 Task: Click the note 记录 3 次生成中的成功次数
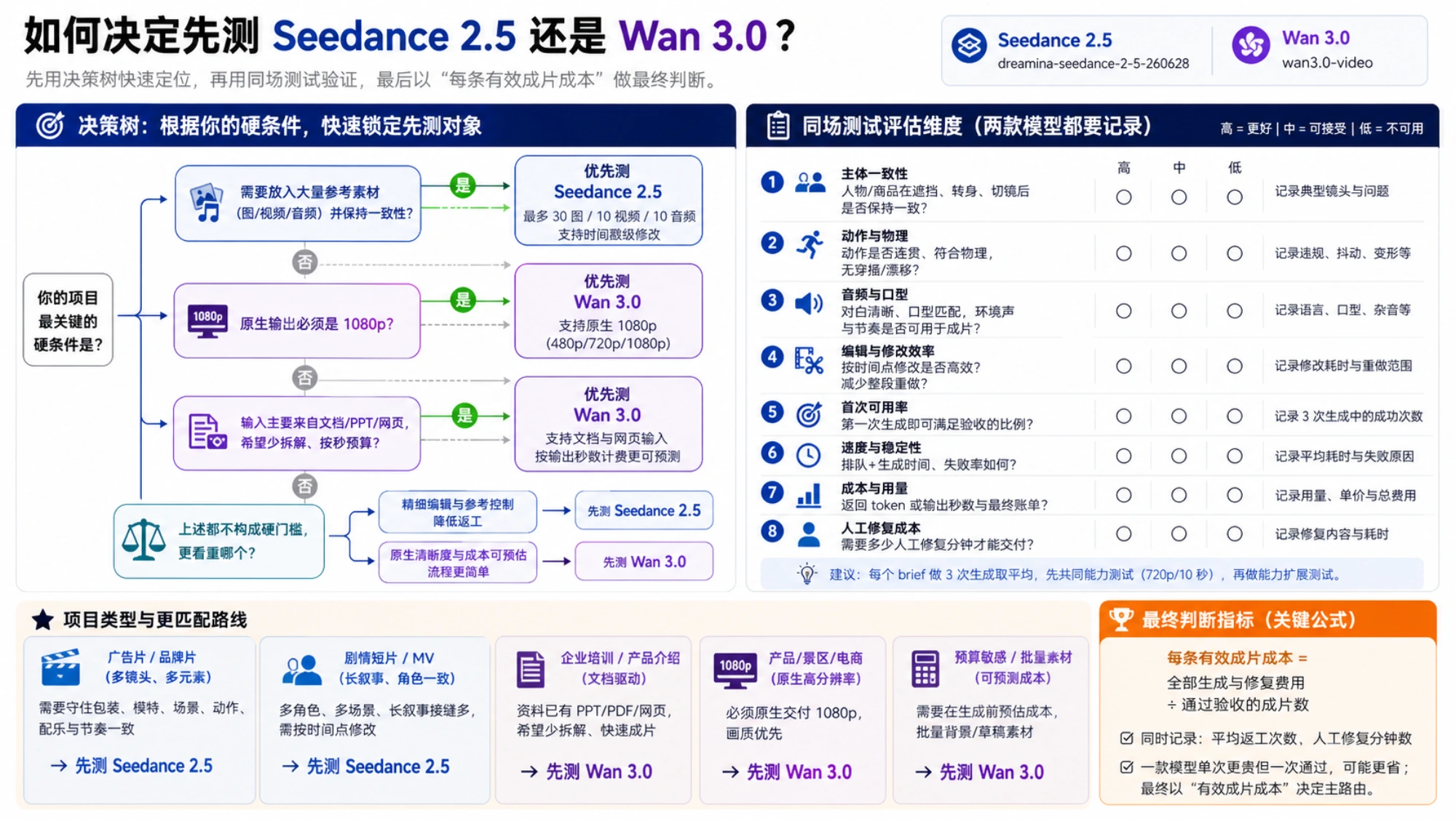(x=1348, y=416)
